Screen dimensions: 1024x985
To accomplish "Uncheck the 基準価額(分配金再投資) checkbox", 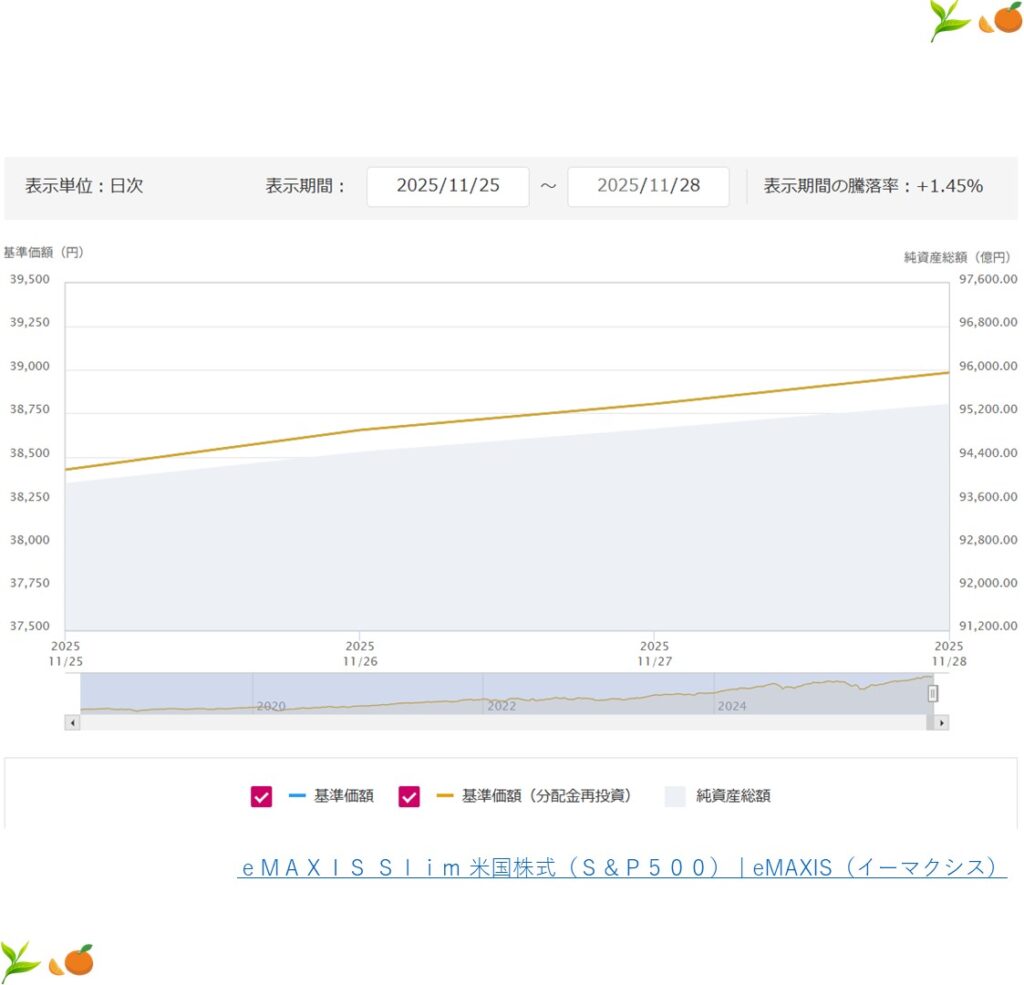I will tap(409, 796).
